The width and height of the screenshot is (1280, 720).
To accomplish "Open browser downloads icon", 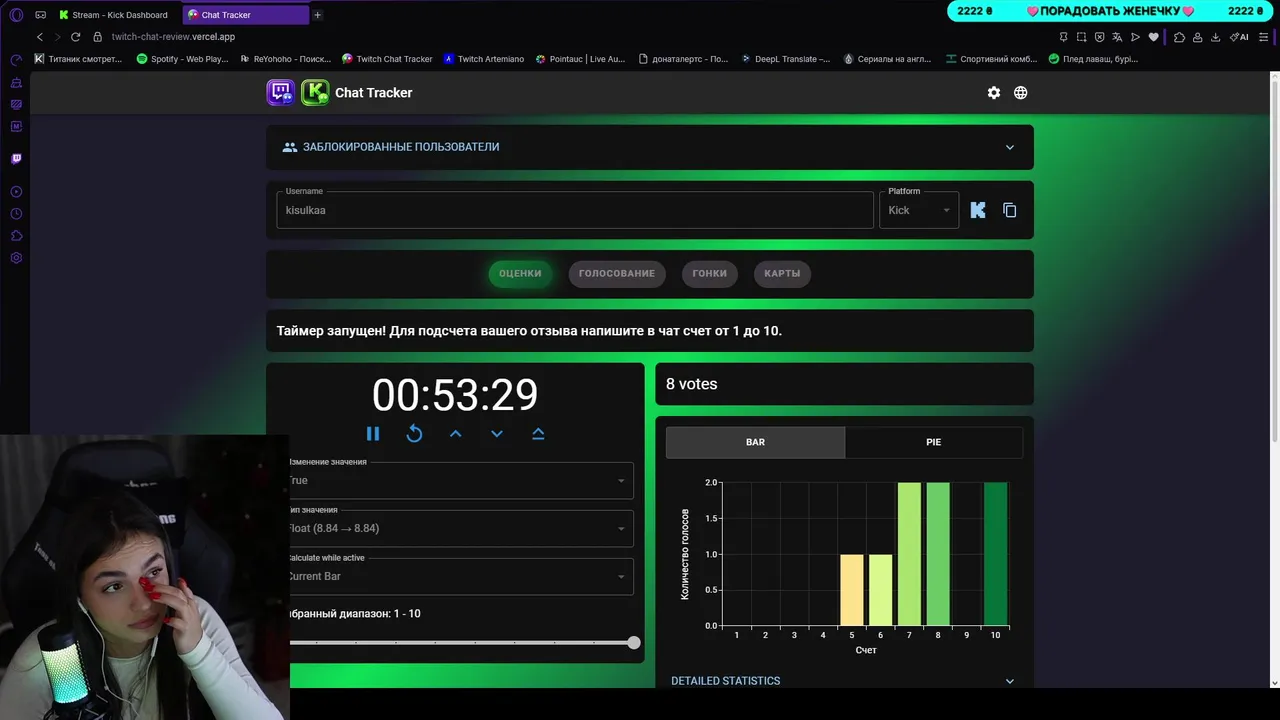I will (x=1215, y=37).
